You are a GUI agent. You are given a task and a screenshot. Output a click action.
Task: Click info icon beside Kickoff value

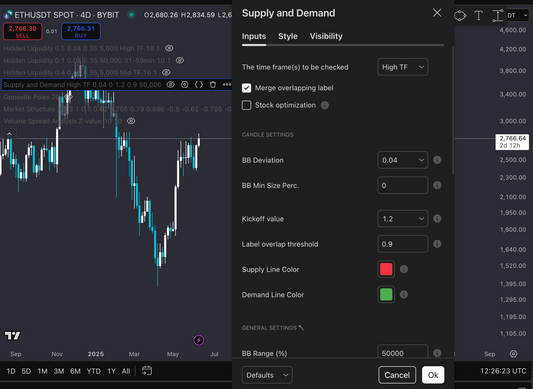pyautogui.click(x=437, y=219)
